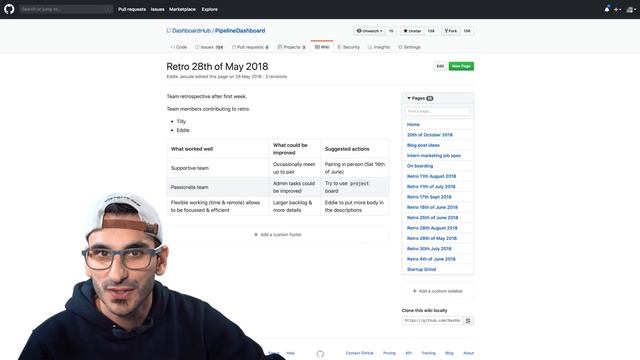
Task: Switch to the Security tab
Action: pyautogui.click(x=349, y=47)
